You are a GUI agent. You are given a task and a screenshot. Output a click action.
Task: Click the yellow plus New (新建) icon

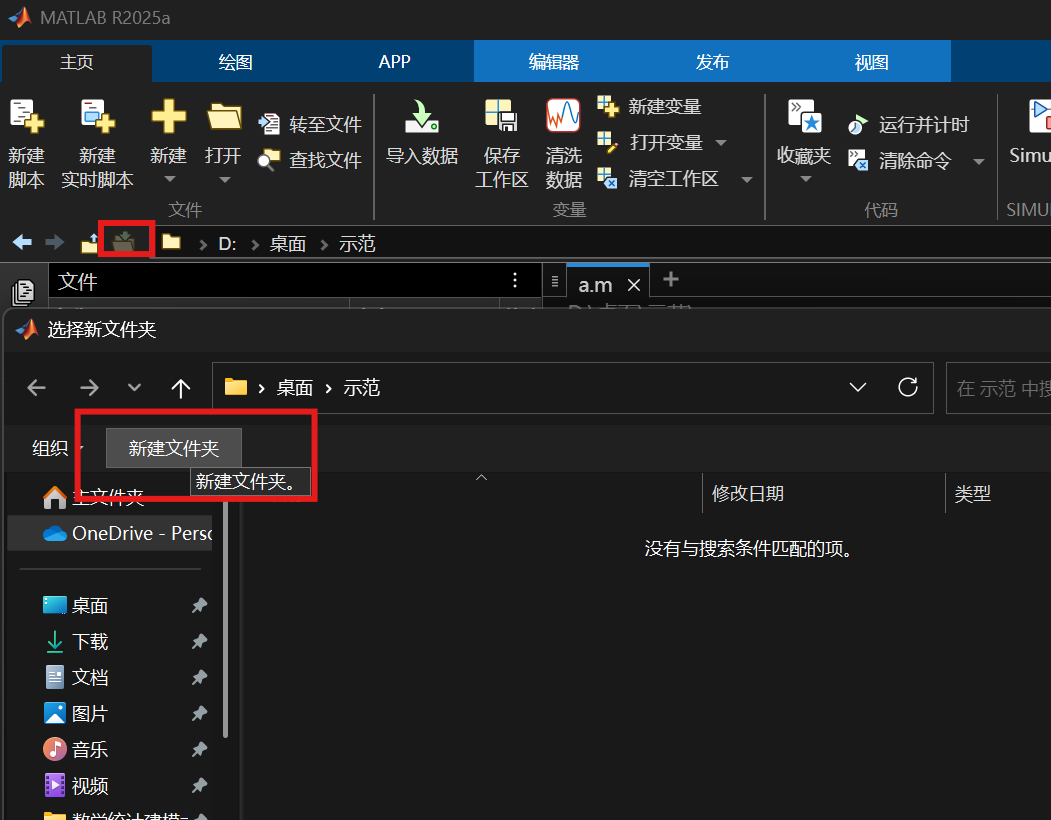pos(168,116)
